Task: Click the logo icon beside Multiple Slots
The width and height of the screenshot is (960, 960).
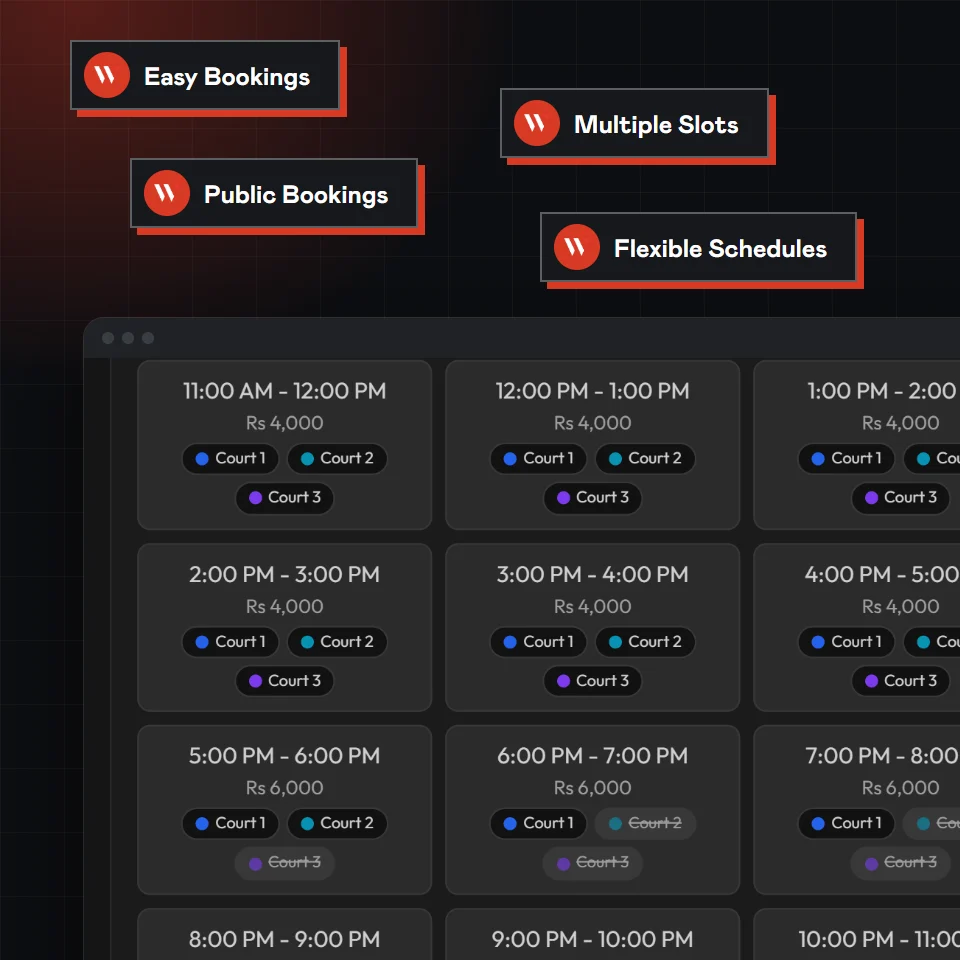Action: click(x=536, y=123)
